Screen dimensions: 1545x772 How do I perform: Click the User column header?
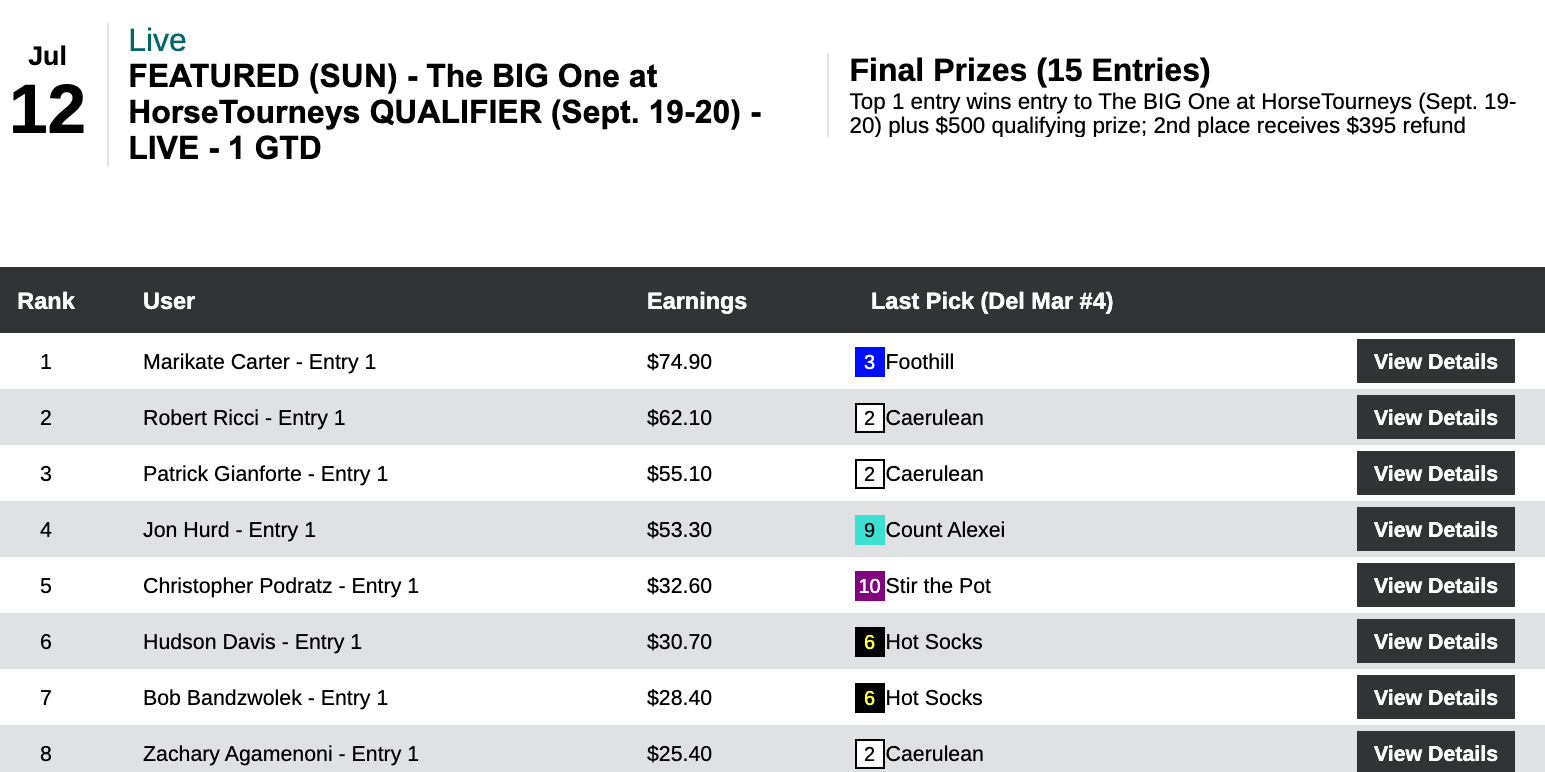168,301
